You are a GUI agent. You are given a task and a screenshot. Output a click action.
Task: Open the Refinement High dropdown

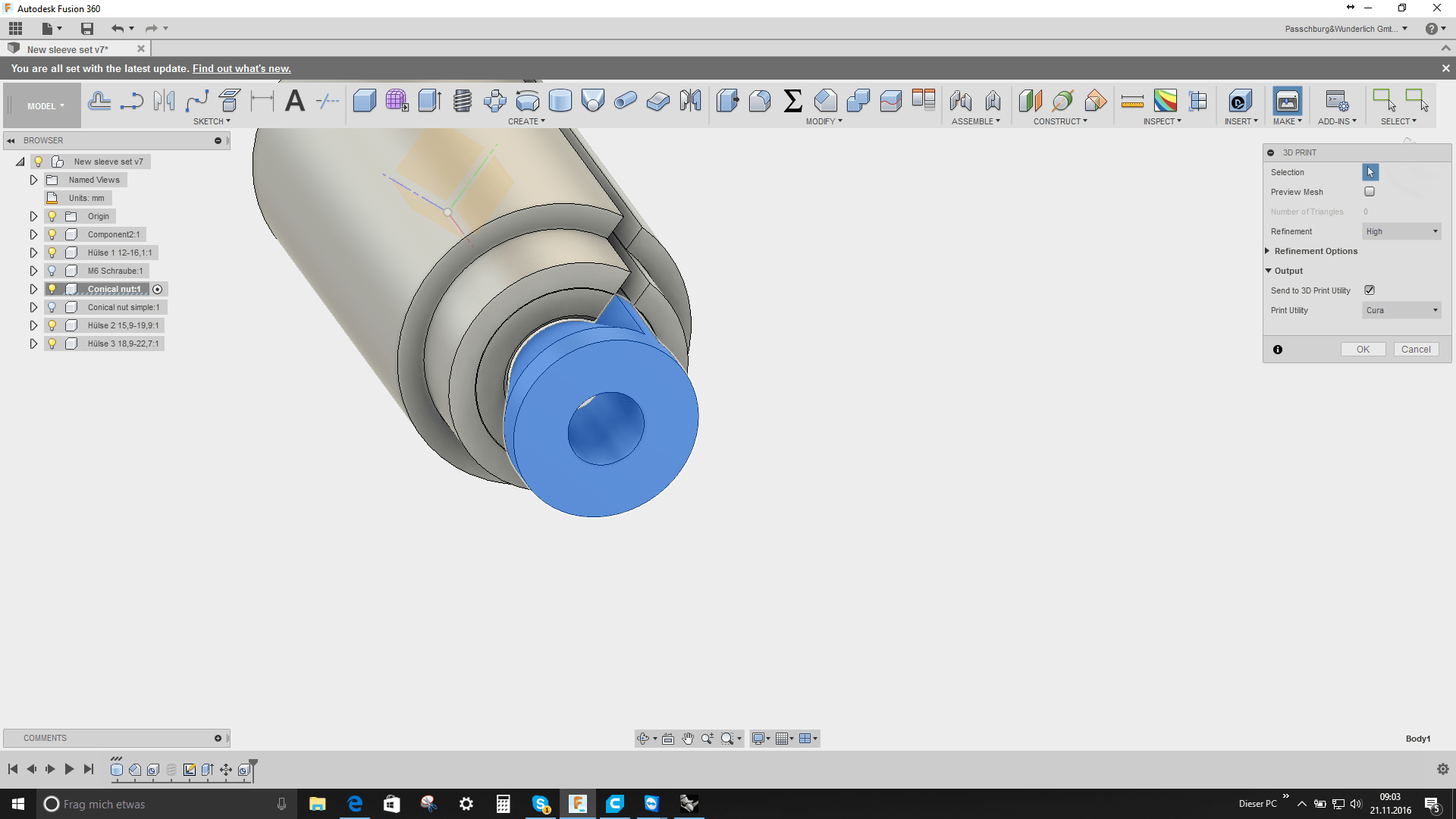pyautogui.click(x=1401, y=231)
